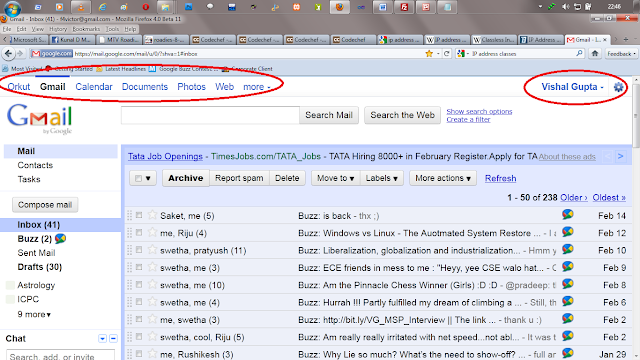Click the bookmark star in the address bar
This screenshot has width=640, height=360.
pyautogui.click(x=429, y=53)
